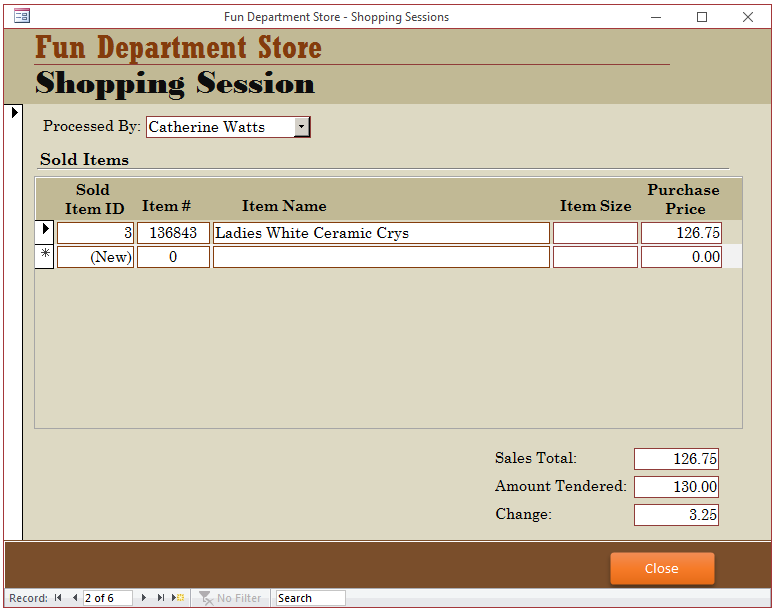The height and width of the screenshot is (612, 776).
Task: Click the Sold Items section label
Action: point(84,159)
